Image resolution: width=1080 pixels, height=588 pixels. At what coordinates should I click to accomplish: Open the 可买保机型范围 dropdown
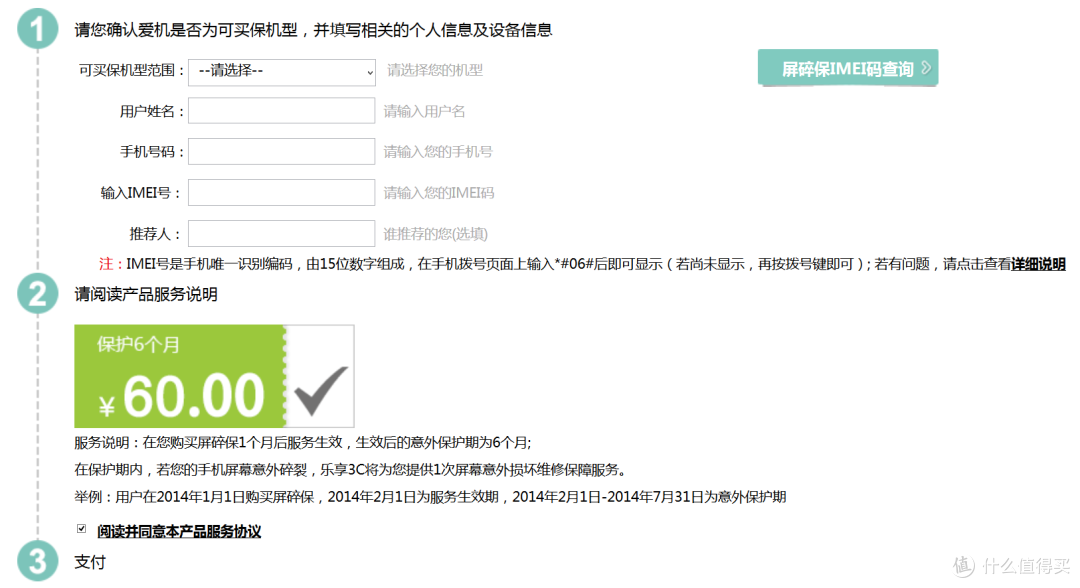click(282, 72)
